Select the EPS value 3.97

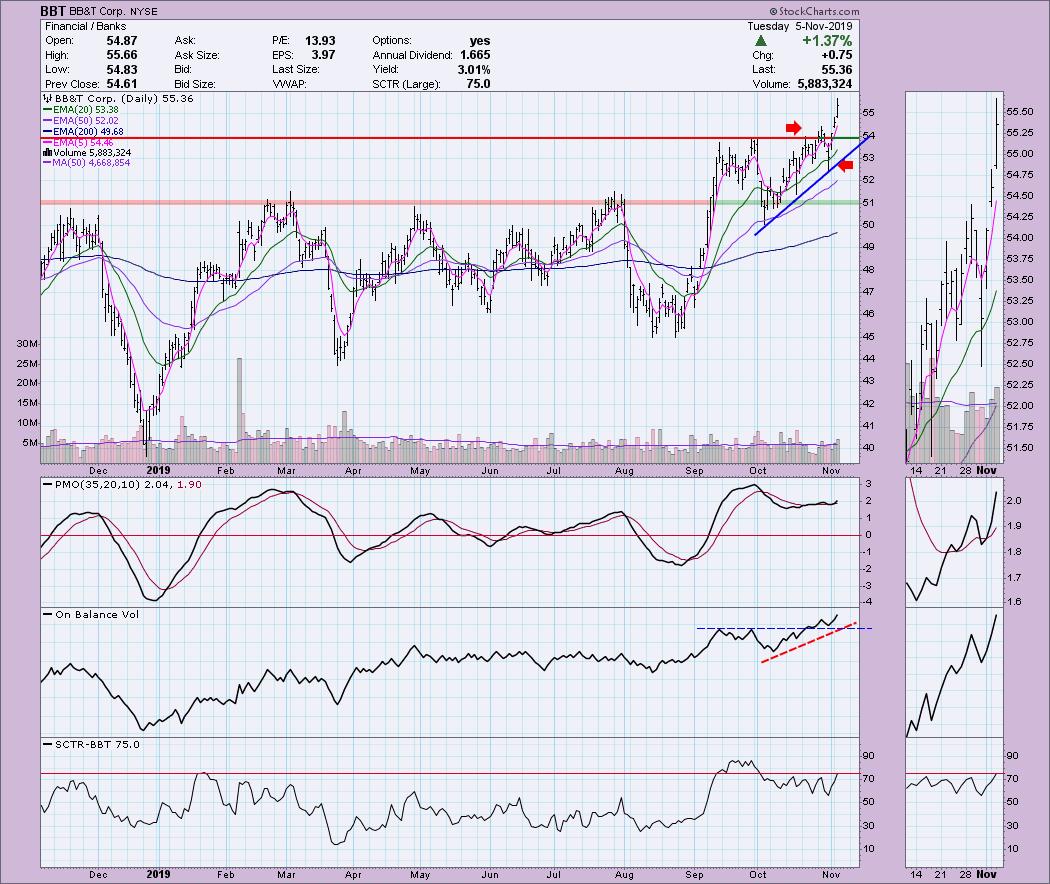(323, 55)
